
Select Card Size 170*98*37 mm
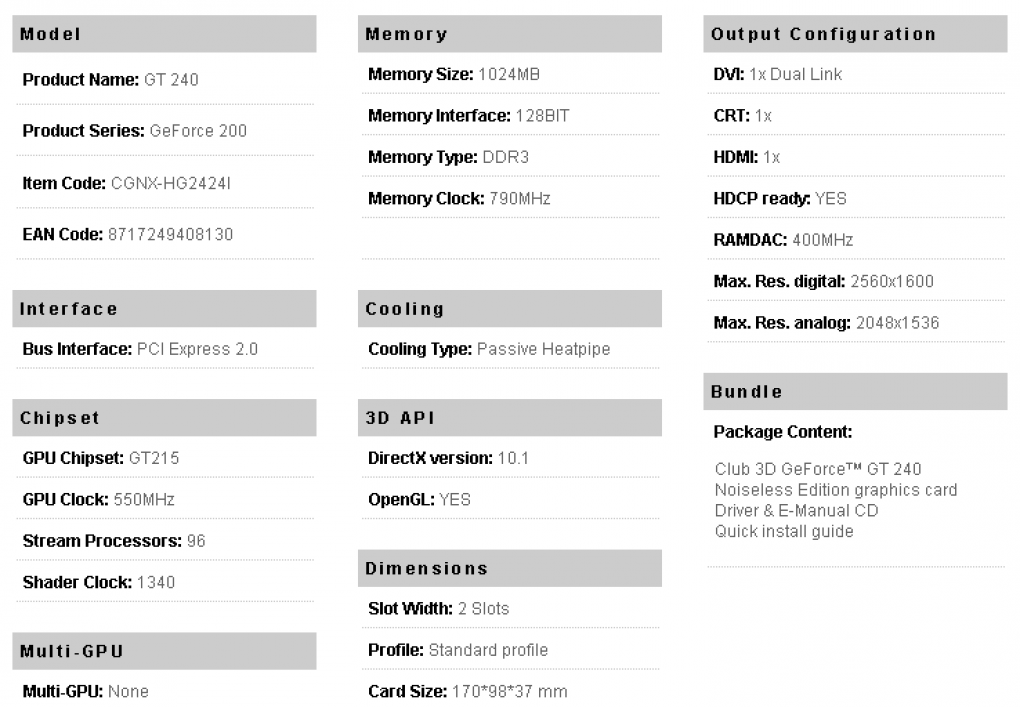[x=467, y=691]
